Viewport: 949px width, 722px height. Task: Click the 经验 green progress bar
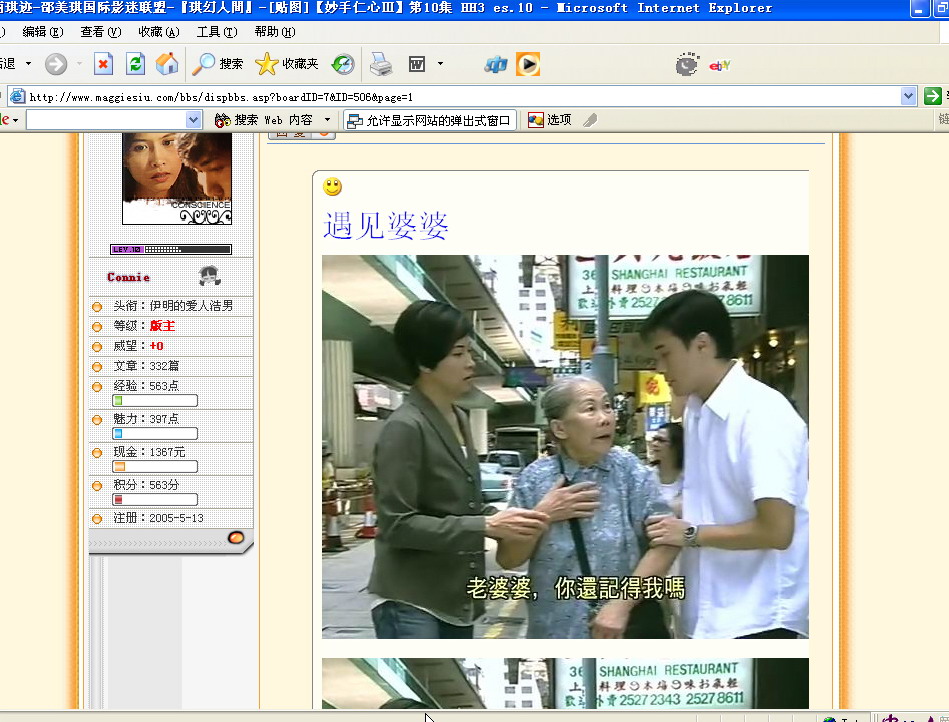155,401
